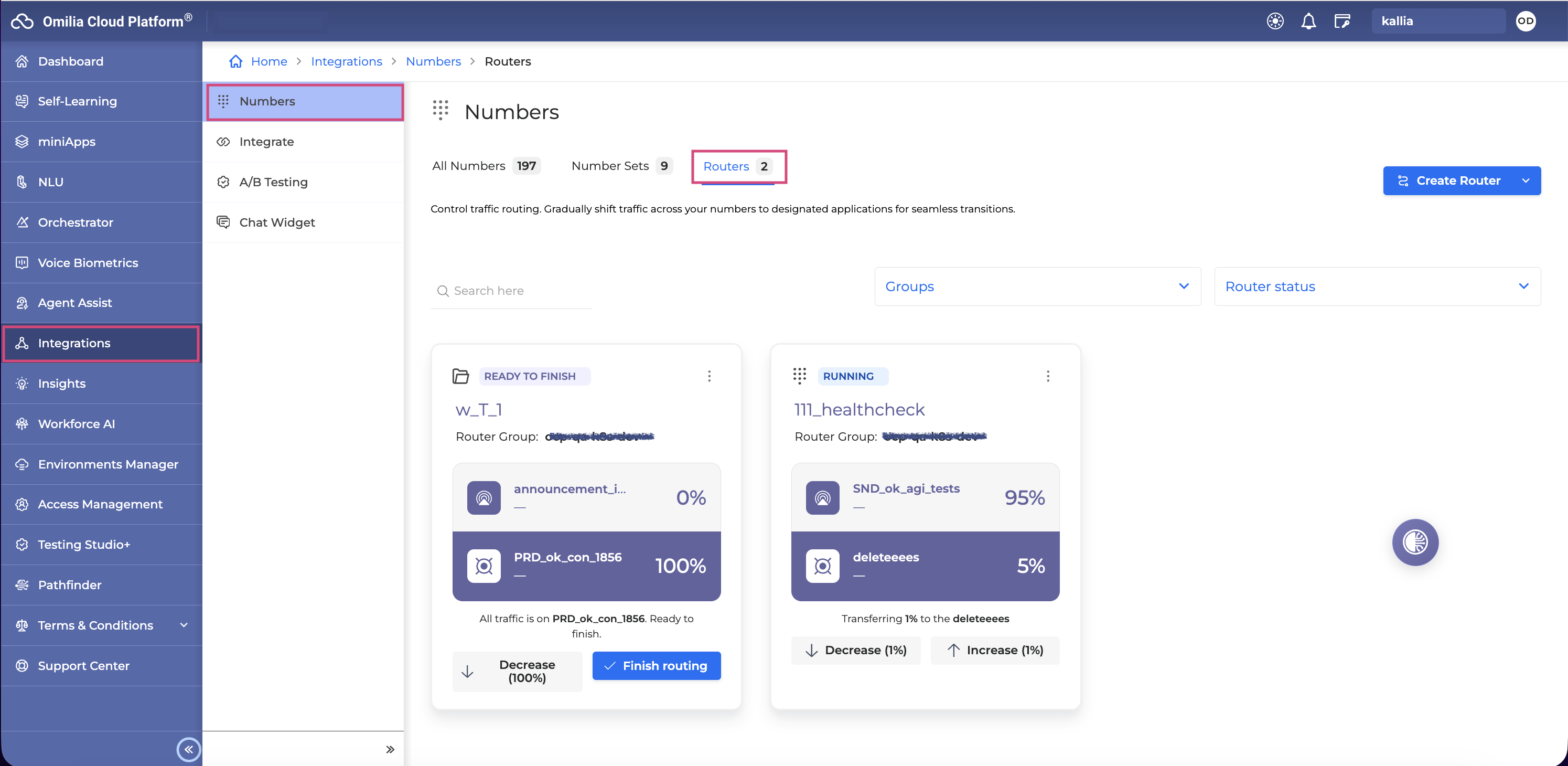The image size is (1568, 766).
Task: Open the Create Router dropdown arrow
Action: (1526, 181)
